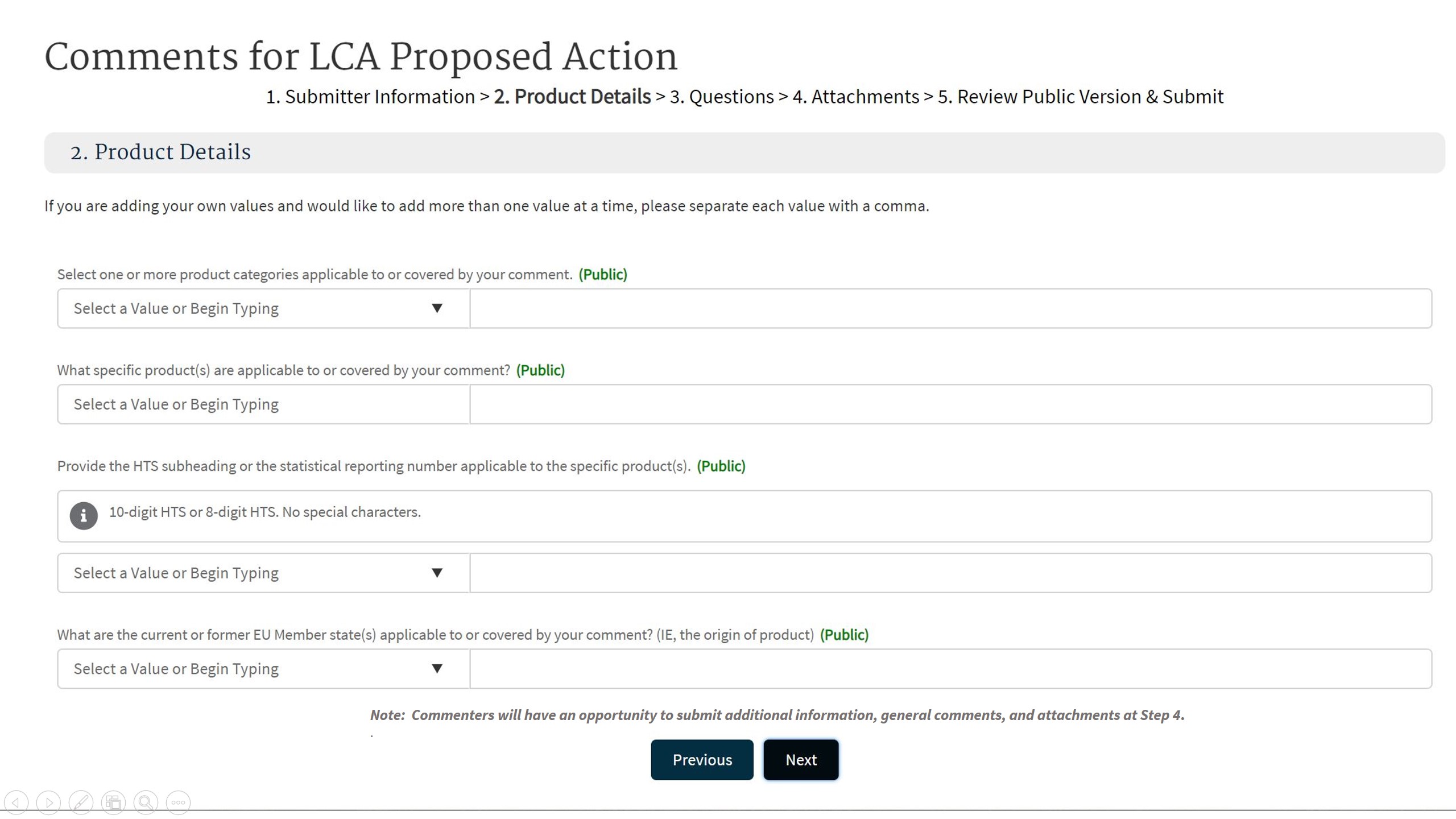Expand the EU Member states dropdown arrow
This screenshot has width=1456, height=819.
pyautogui.click(x=437, y=668)
